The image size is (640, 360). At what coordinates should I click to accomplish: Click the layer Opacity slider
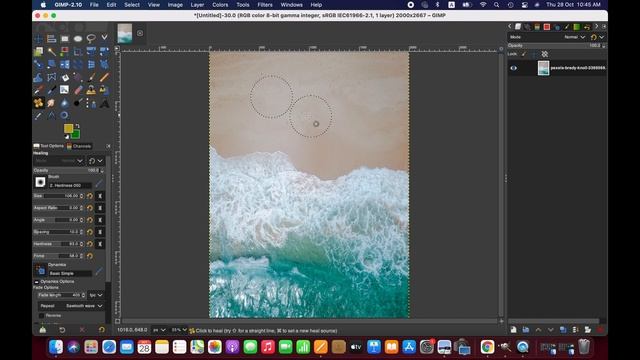tap(557, 46)
